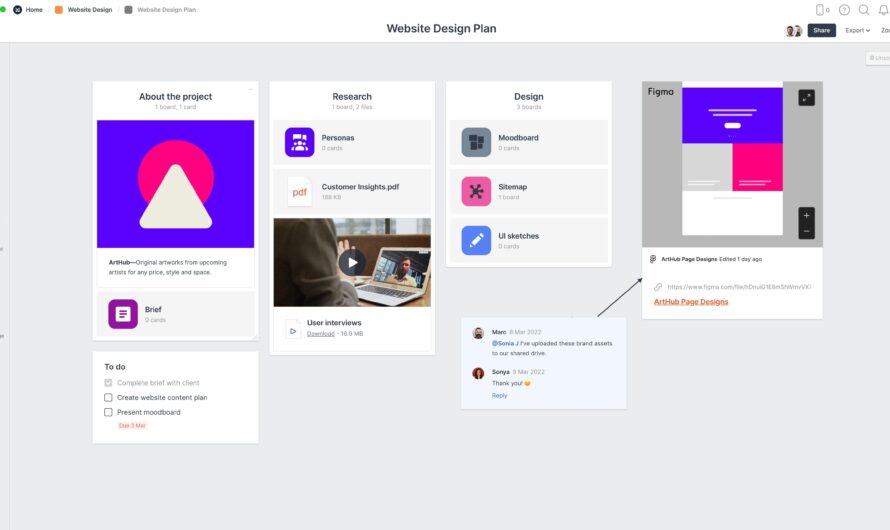
Task: Click Marc's avatar in the comment thread
Action: pos(478,333)
